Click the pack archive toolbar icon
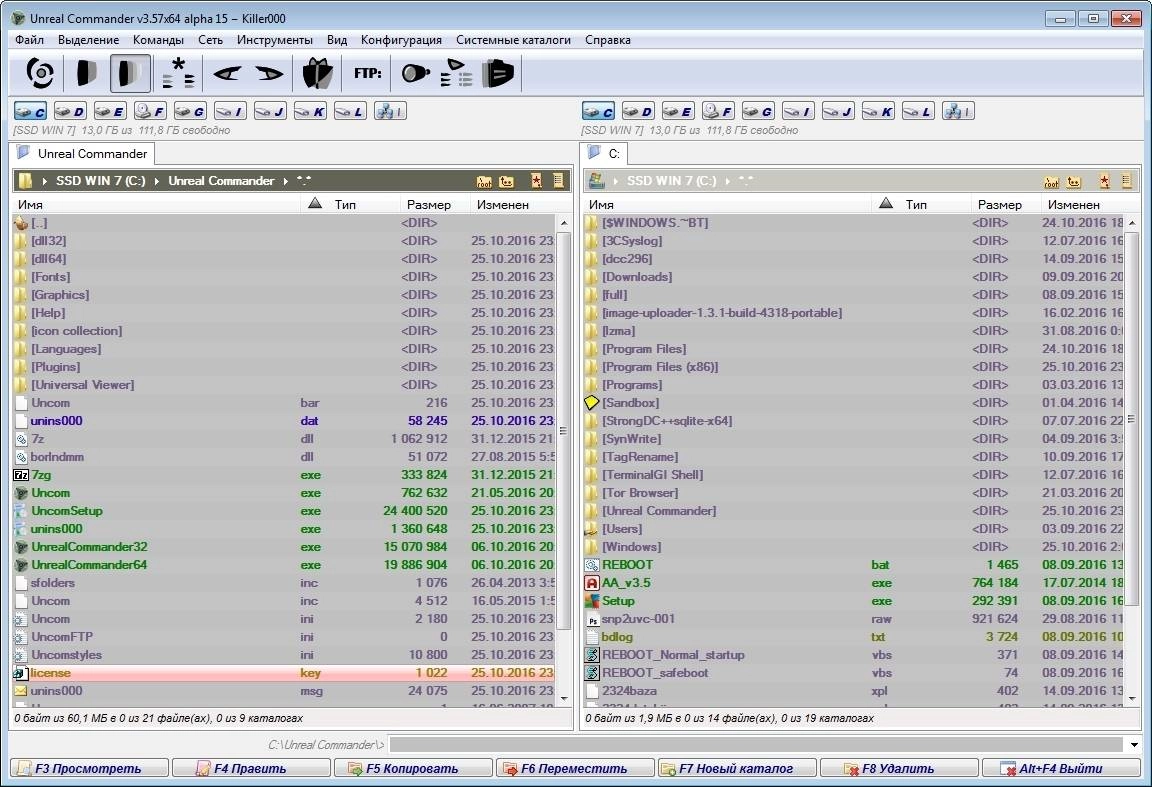 tap(317, 73)
